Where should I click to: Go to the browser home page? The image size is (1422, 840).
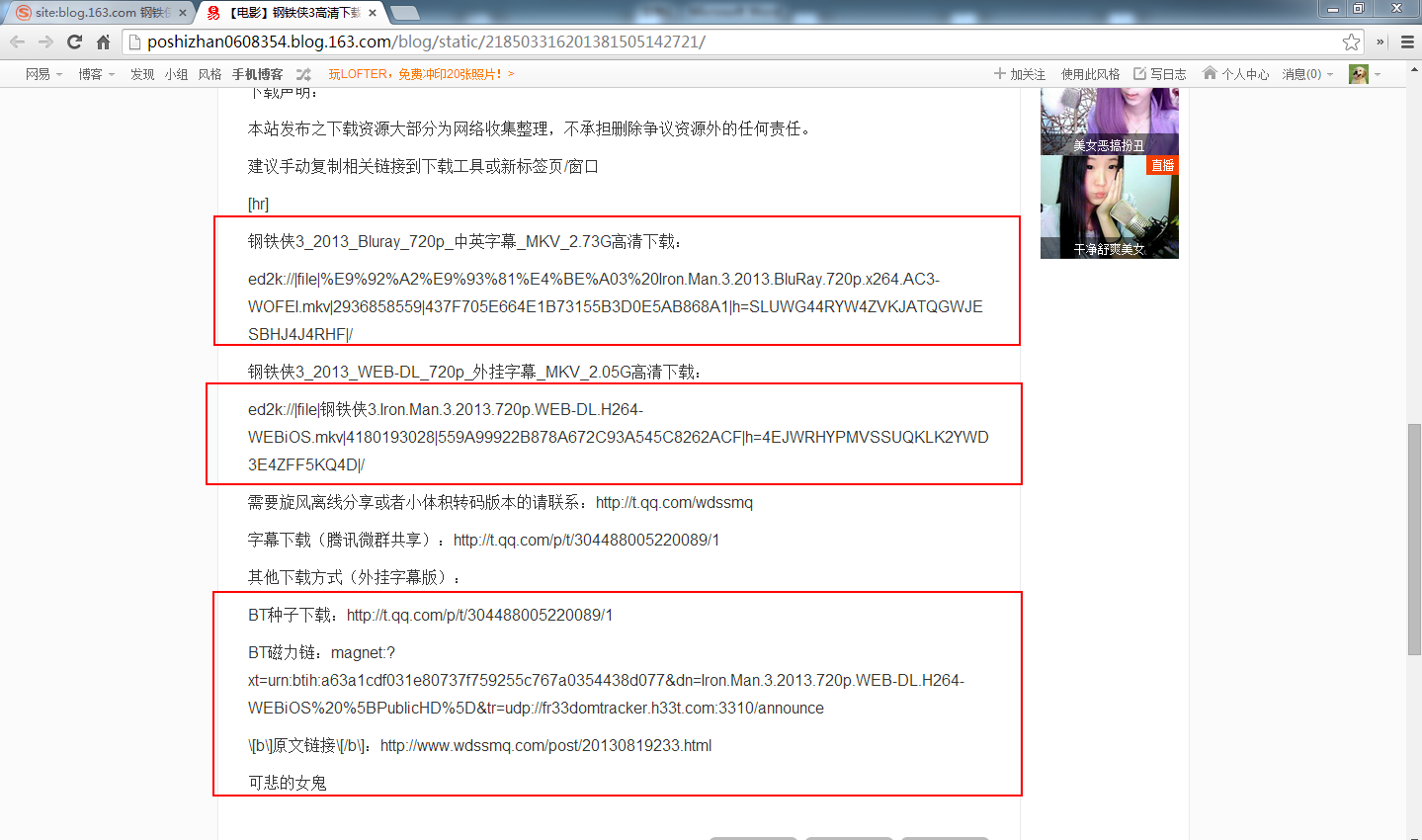point(103,42)
